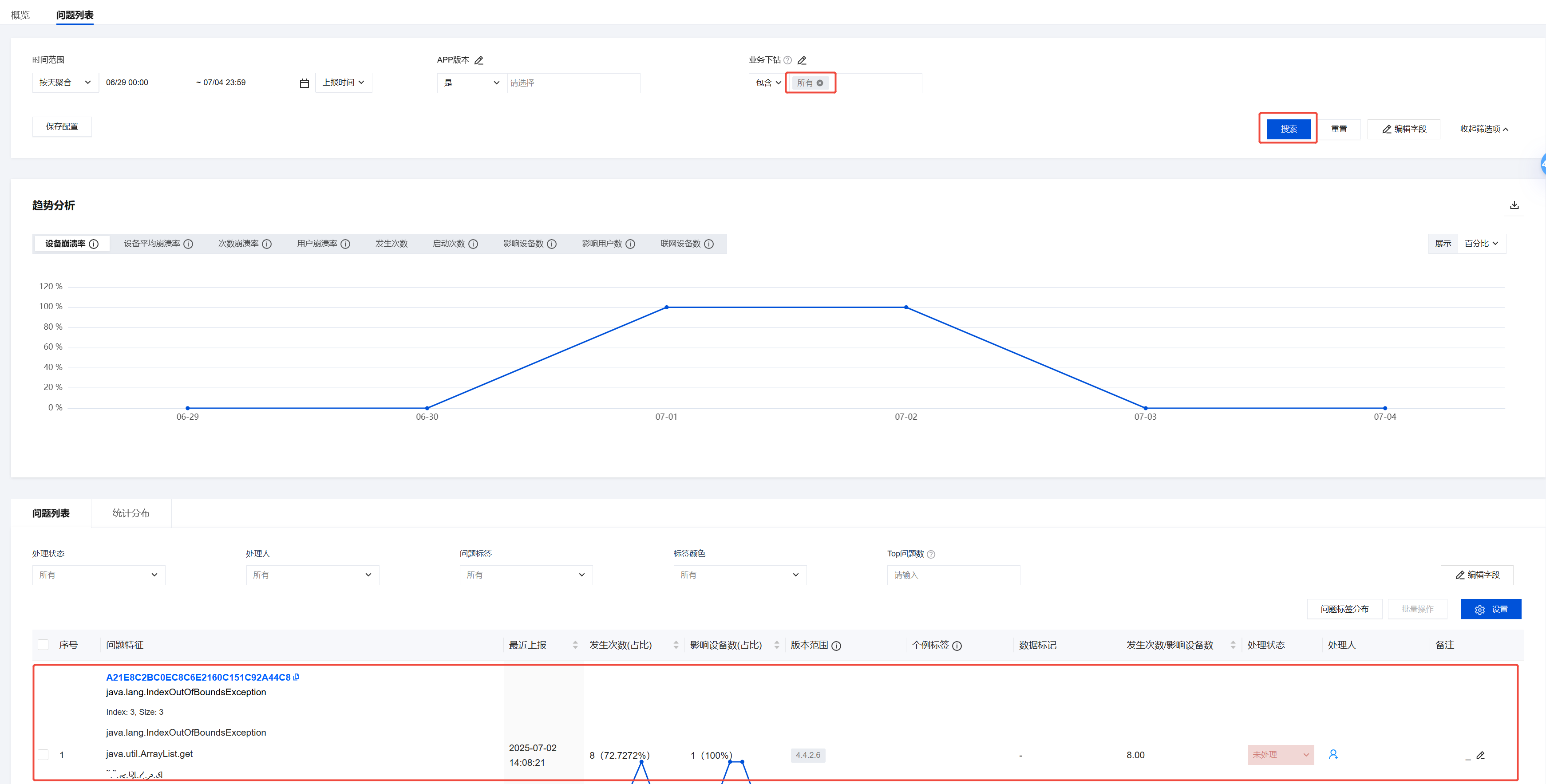Click the Top问题数 input field
1546x784 pixels.
(953, 575)
